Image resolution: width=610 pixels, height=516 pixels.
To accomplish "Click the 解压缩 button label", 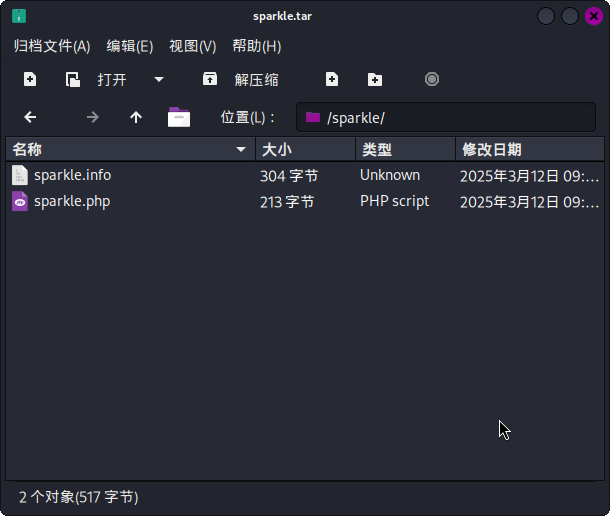I will click(x=256, y=80).
